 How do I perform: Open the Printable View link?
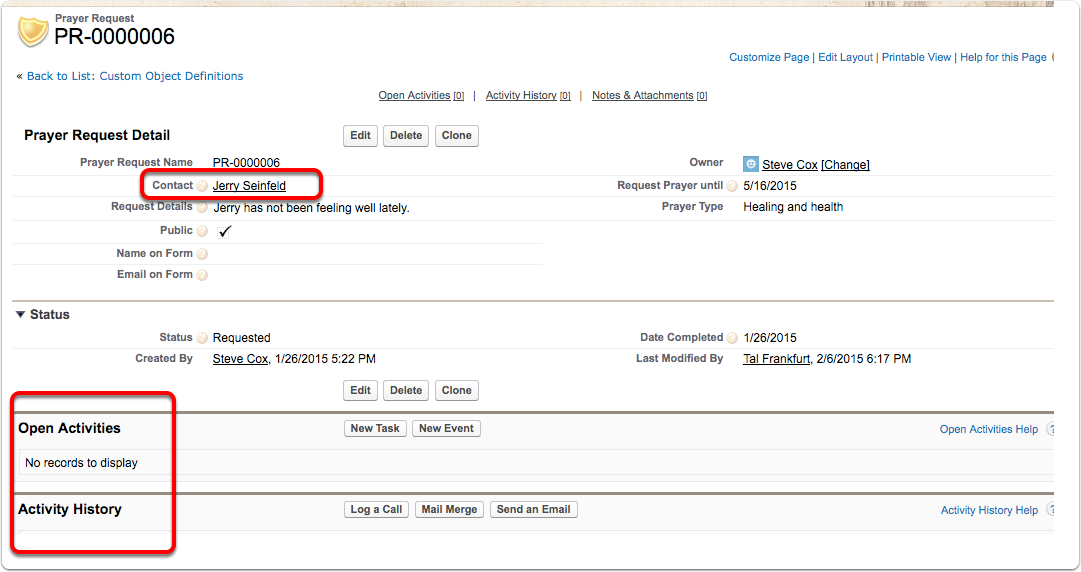point(916,58)
